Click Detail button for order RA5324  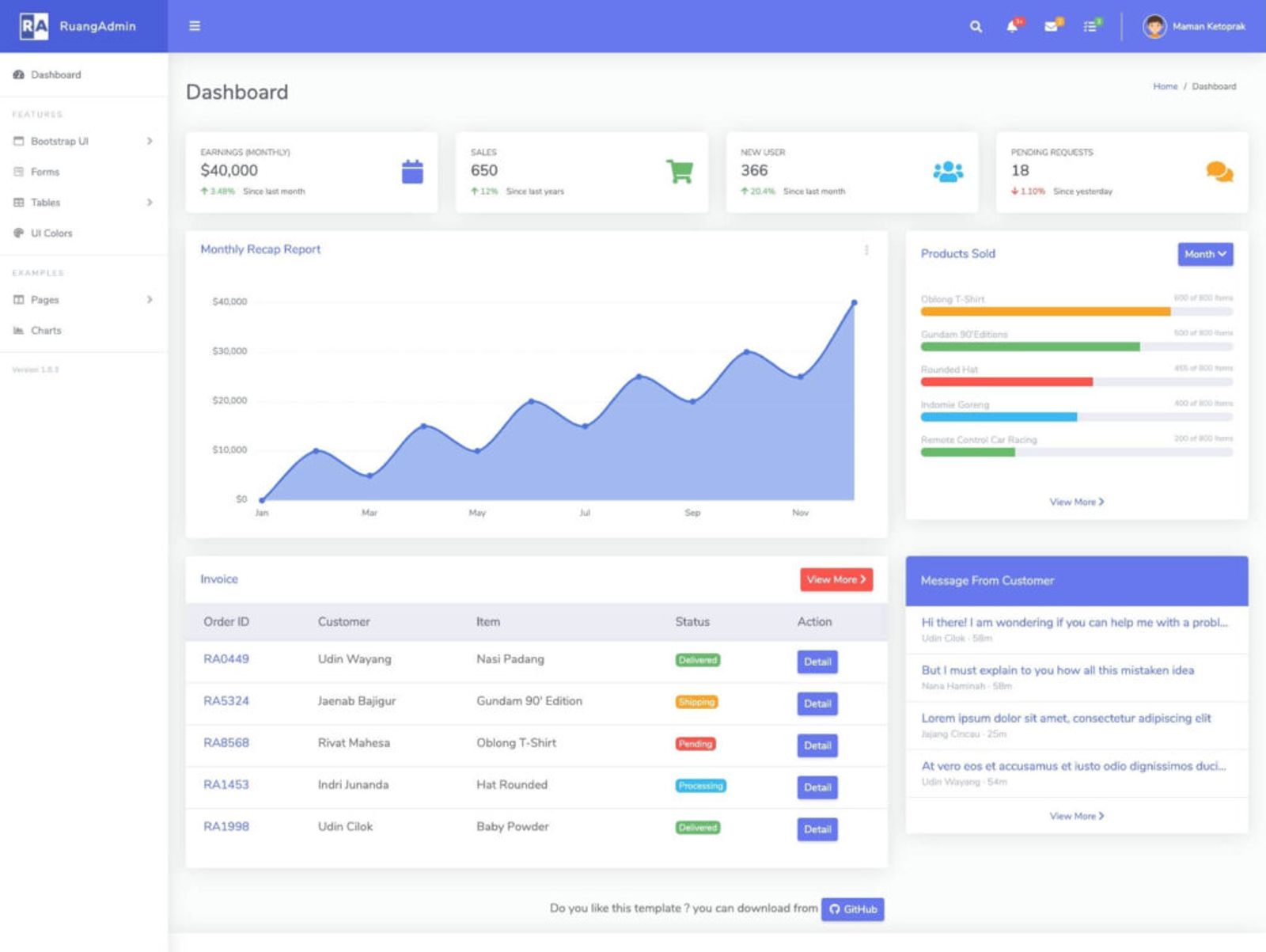point(817,704)
